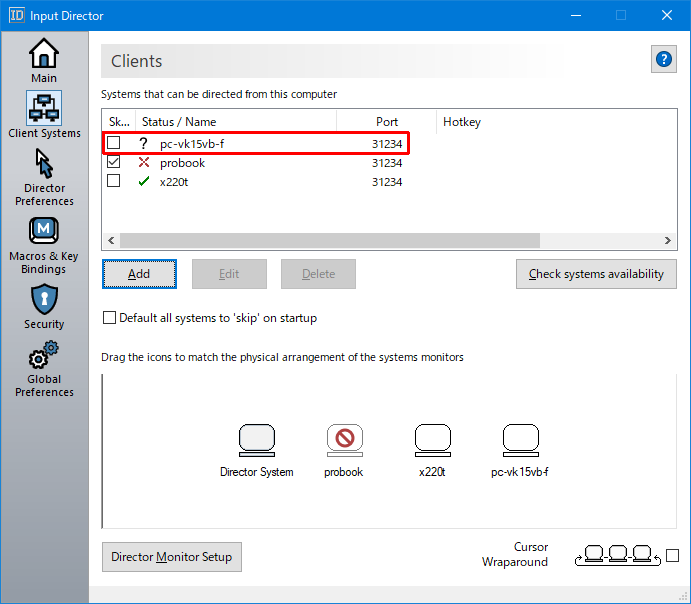Select the x220t row in client list
The width and height of the screenshot is (691, 604).
pyautogui.click(x=175, y=181)
